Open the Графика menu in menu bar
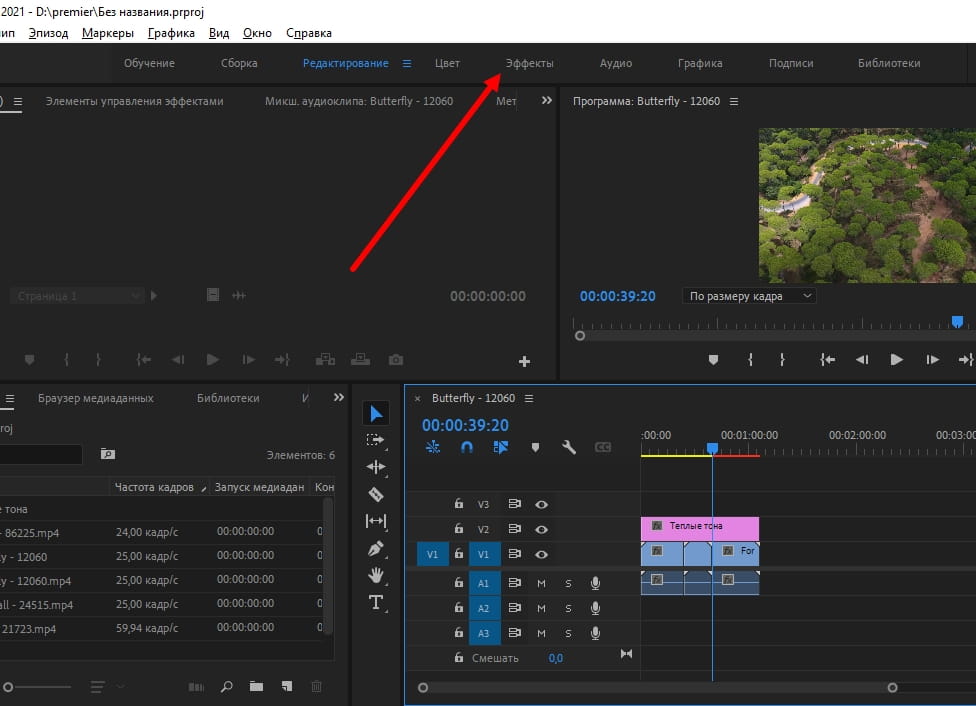The height and width of the screenshot is (706, 976). coord(171,33)
